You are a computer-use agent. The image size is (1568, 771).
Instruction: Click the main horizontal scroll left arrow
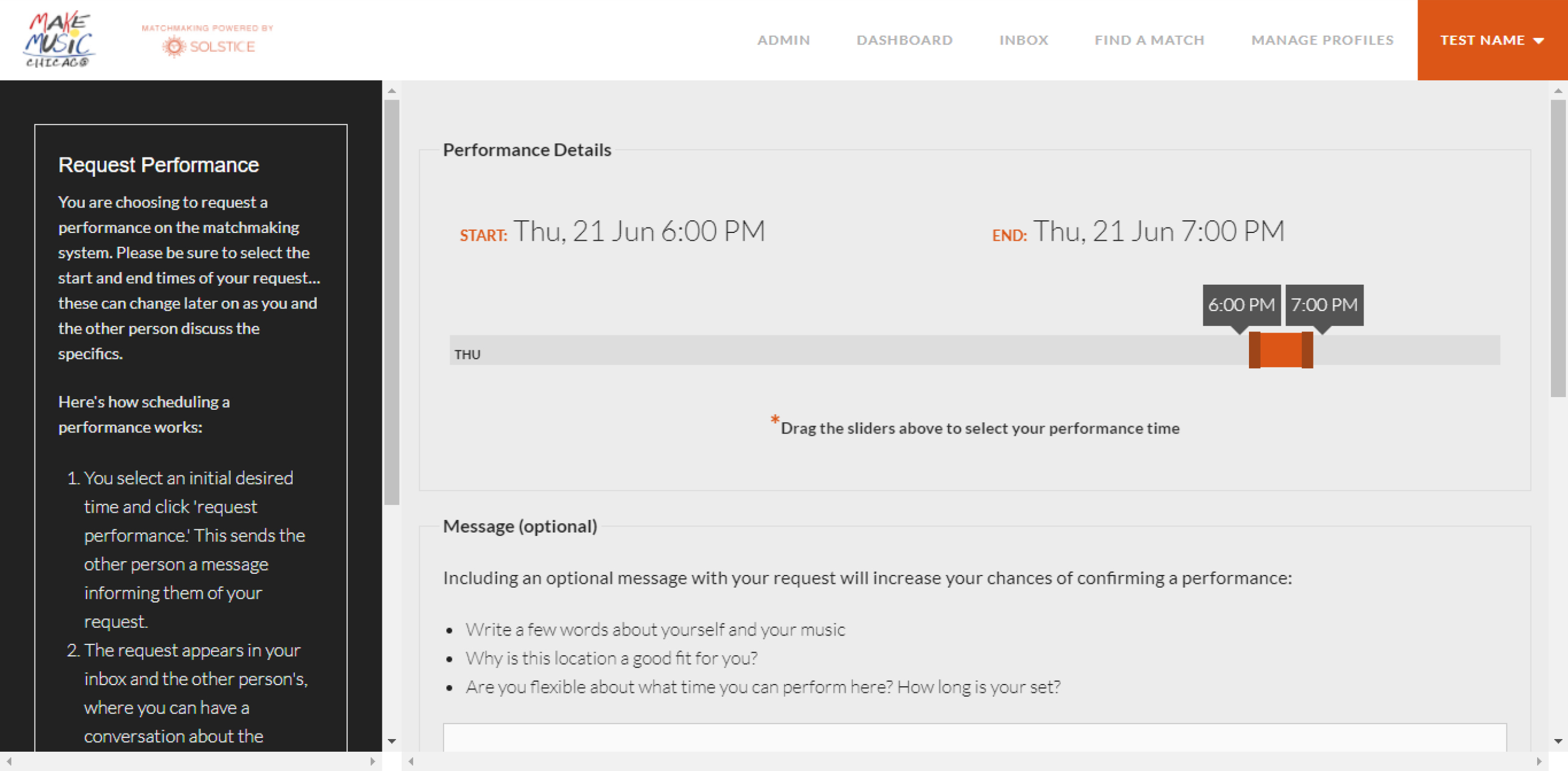[x=411, y=761]
